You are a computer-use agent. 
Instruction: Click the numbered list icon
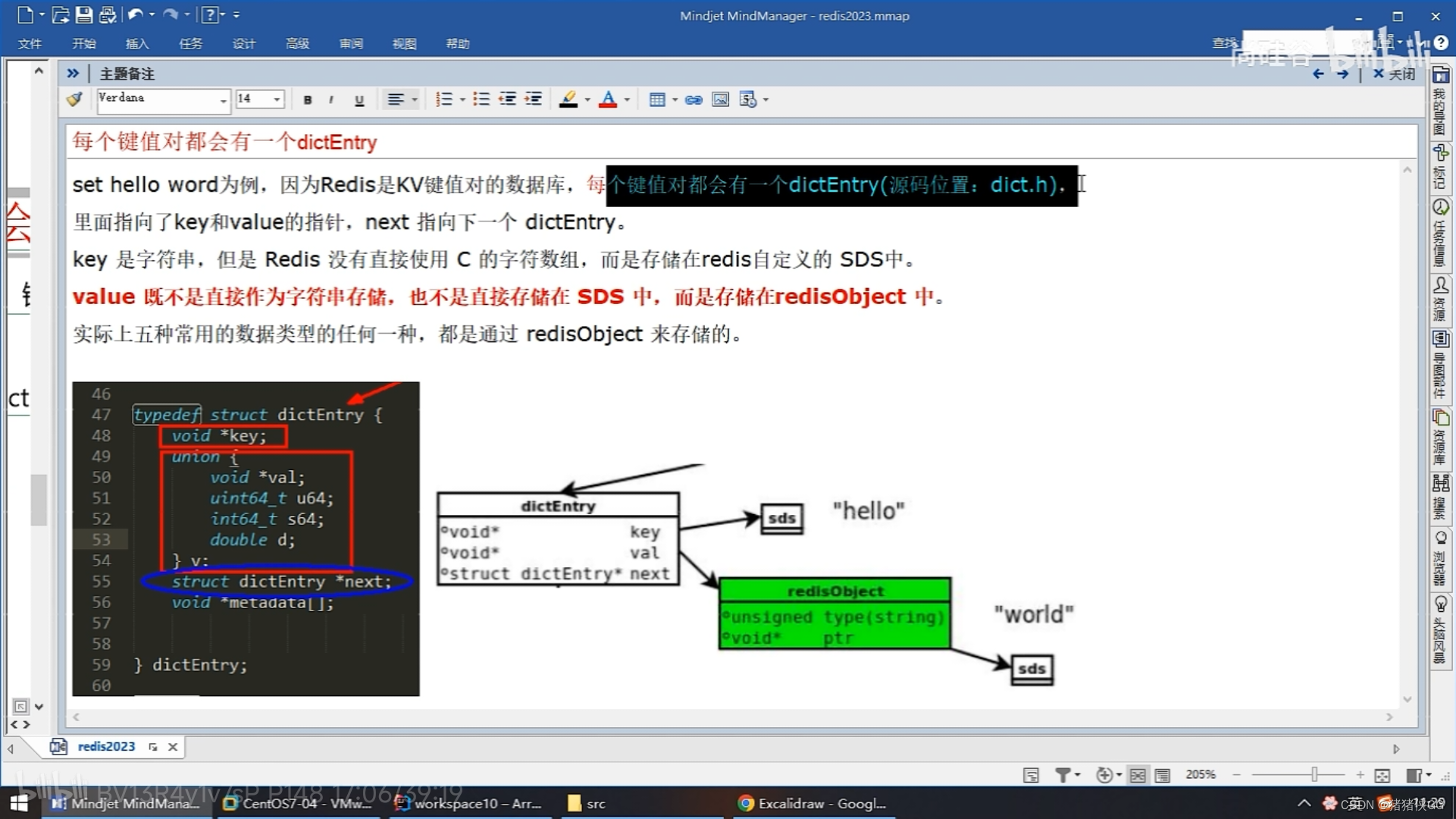tap(444, 99)
